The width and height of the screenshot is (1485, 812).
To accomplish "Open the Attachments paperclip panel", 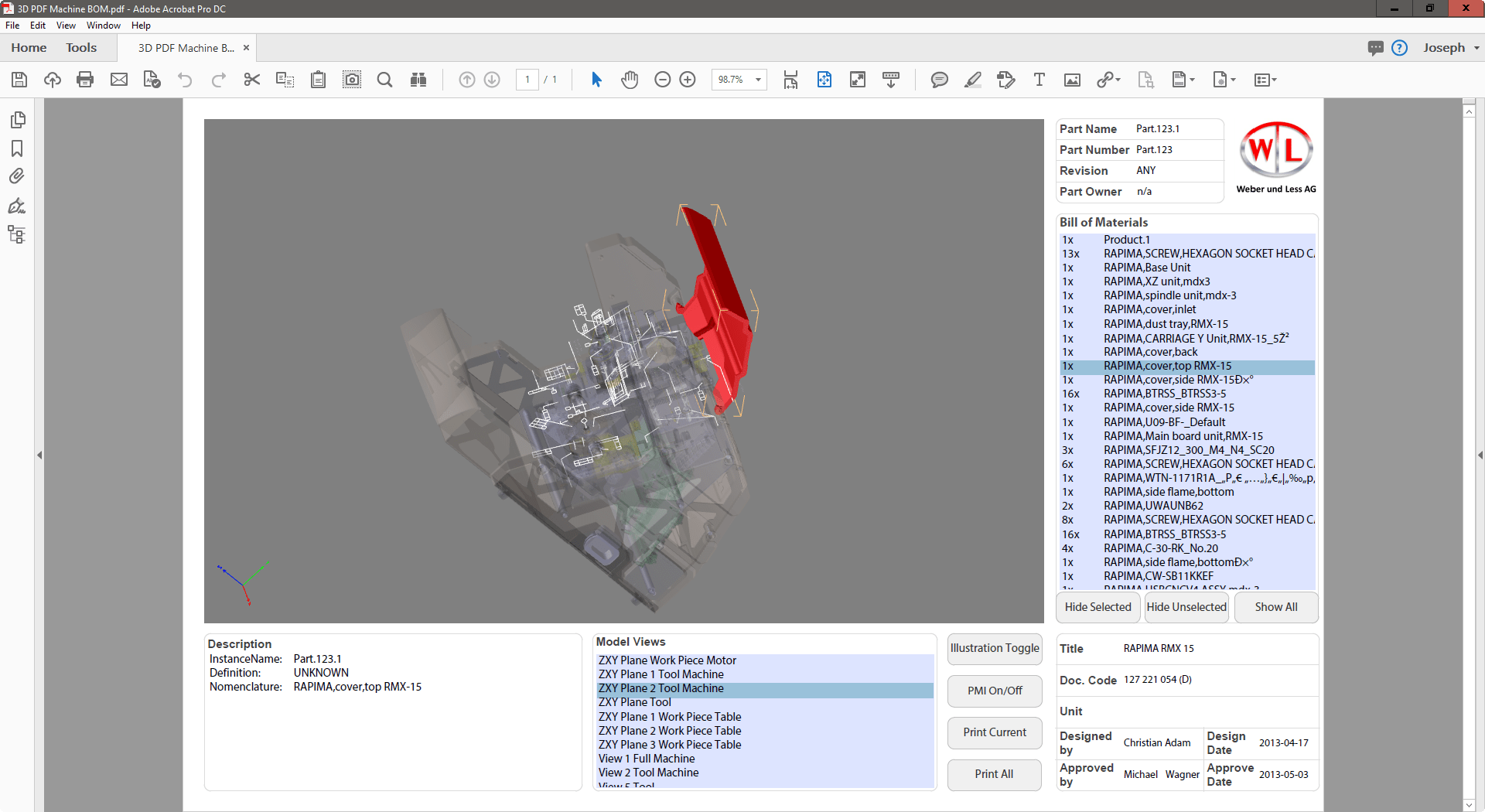I will [x=17, y=176].
